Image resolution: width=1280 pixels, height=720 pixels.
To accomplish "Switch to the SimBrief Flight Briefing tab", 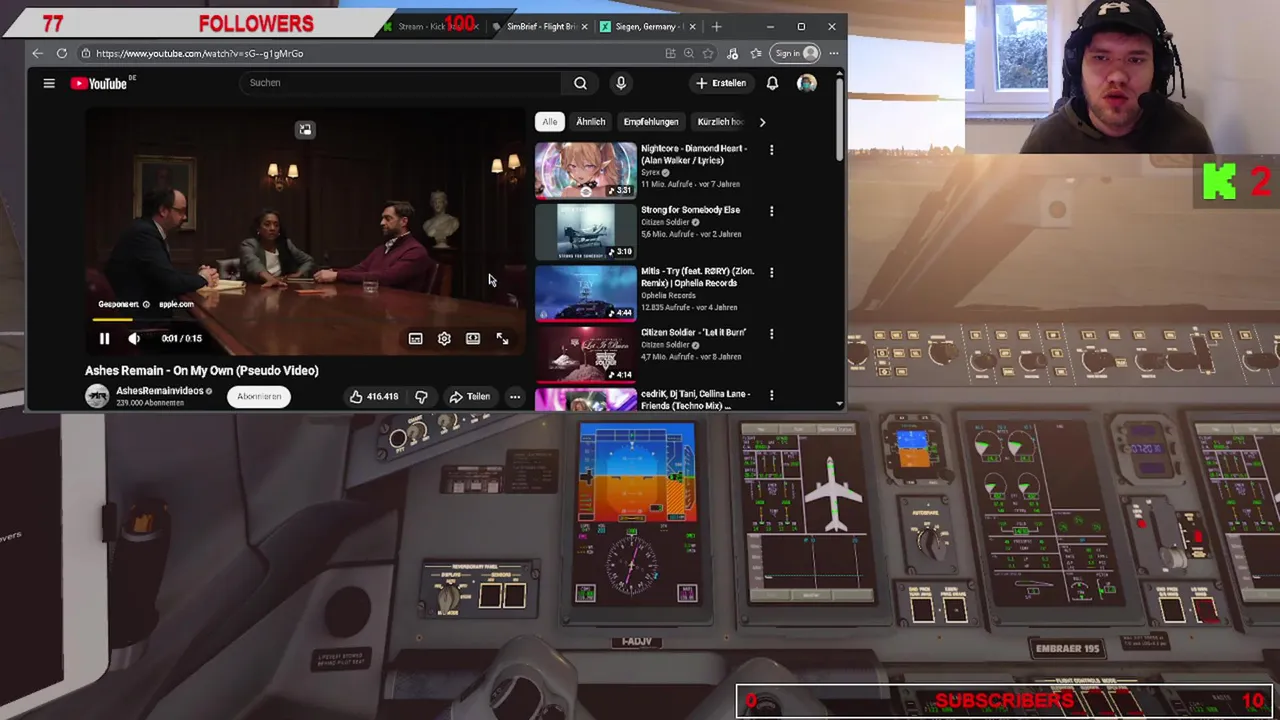I will (x=540, y=26).
